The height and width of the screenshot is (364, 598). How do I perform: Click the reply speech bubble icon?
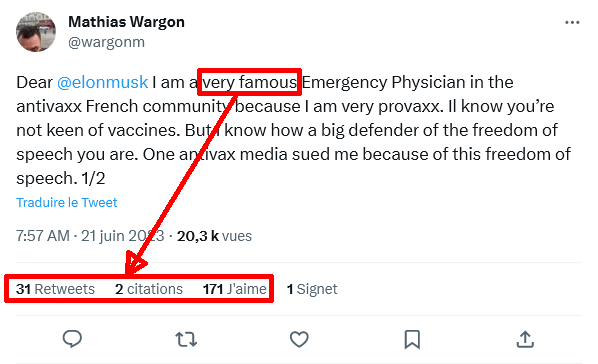point(72,339)
